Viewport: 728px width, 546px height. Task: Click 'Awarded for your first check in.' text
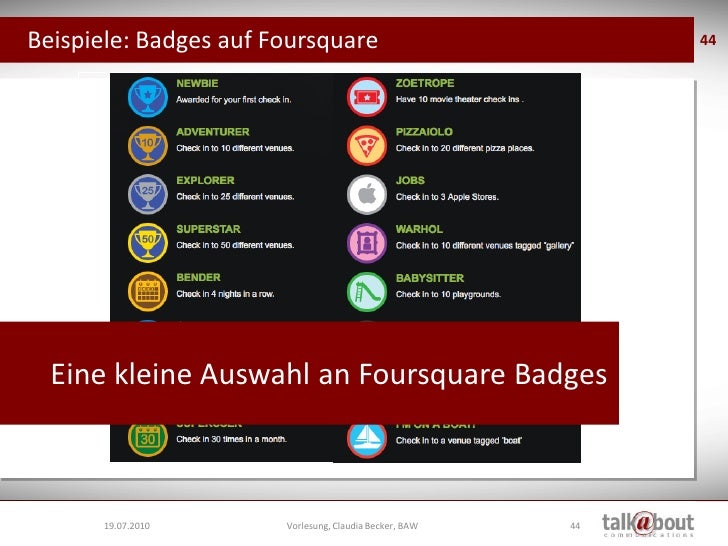pyautogui.click(x=234, y=100)
